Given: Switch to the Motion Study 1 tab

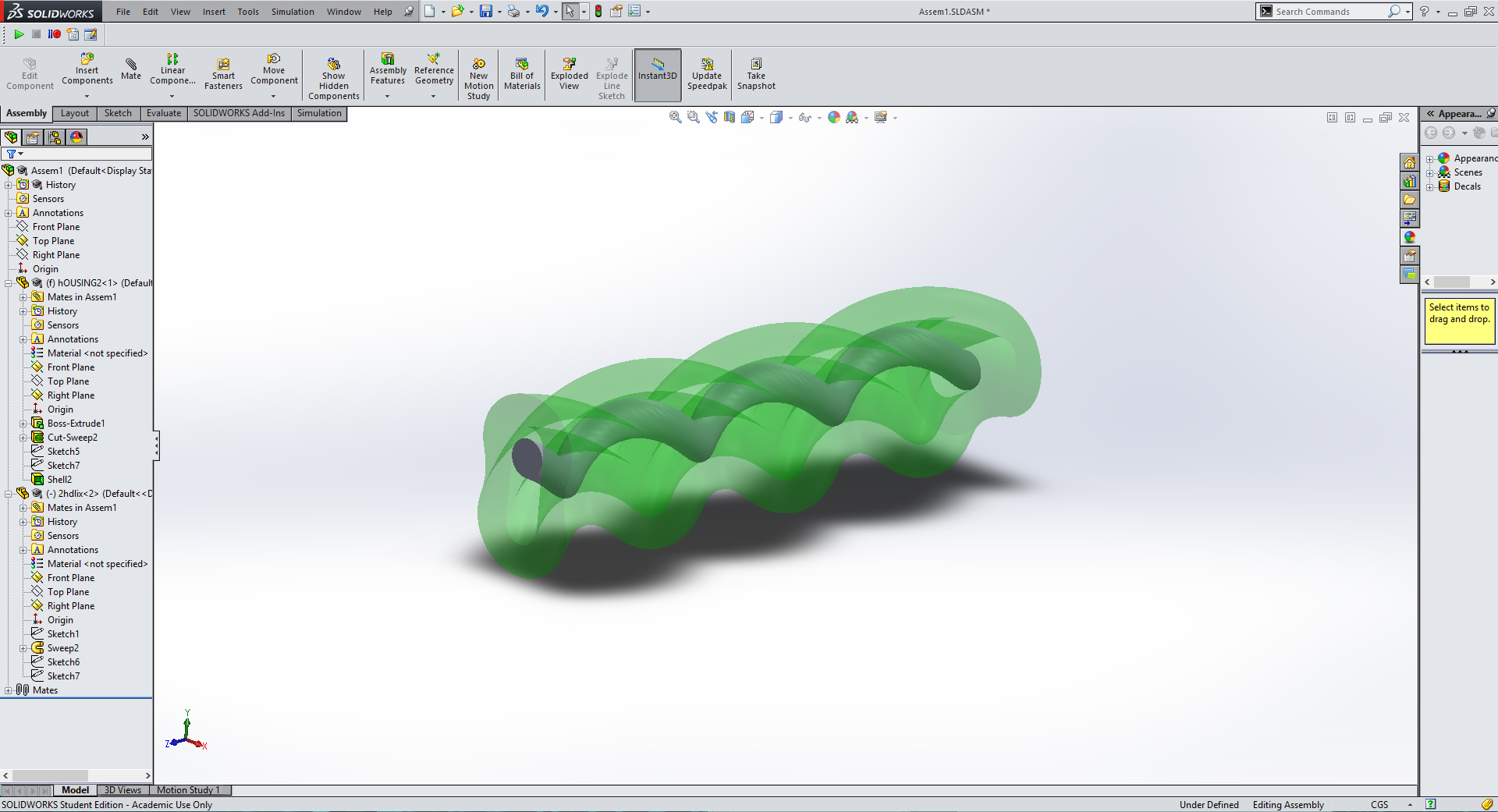Looking at the screenshot, I should pos(189,790).
